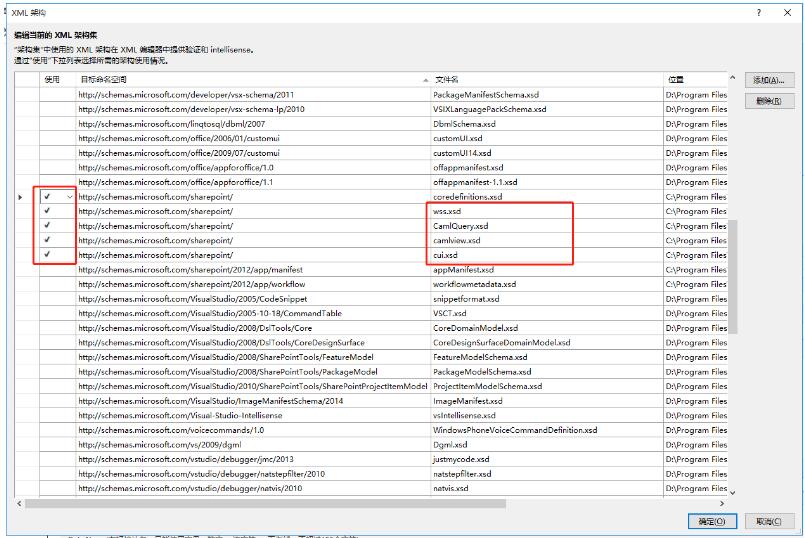
Task: Click the current row indicator arrow
Action: [20, 197]
